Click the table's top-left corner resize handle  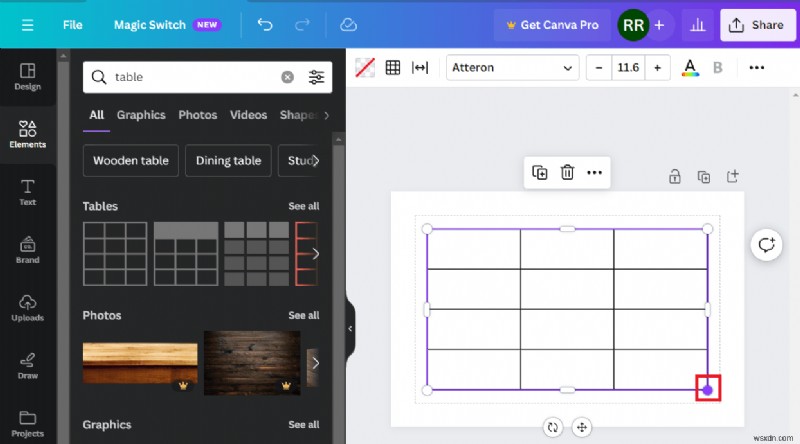[x=428, y=229]
